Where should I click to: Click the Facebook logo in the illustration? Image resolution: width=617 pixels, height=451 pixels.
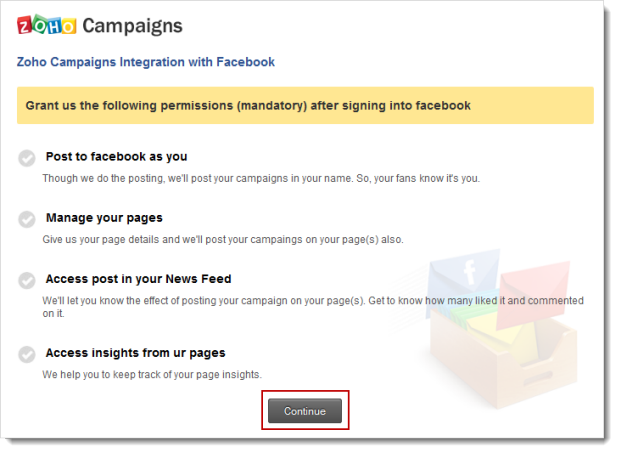(471, 274)
